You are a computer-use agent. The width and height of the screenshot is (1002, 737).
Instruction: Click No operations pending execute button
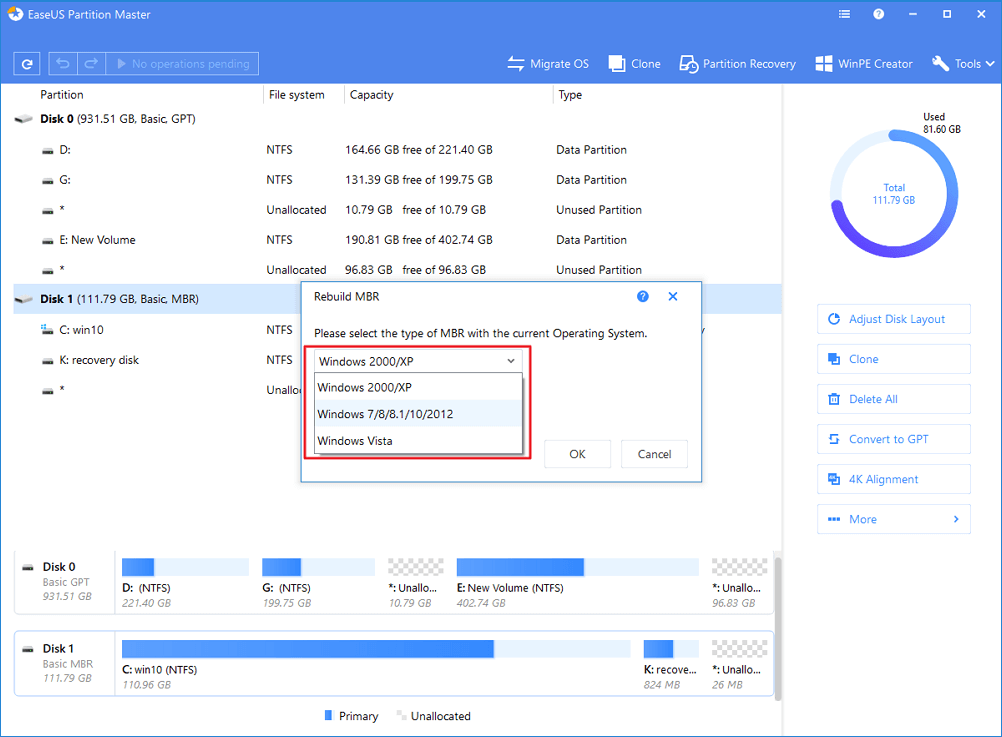click(x=182, y=64)
